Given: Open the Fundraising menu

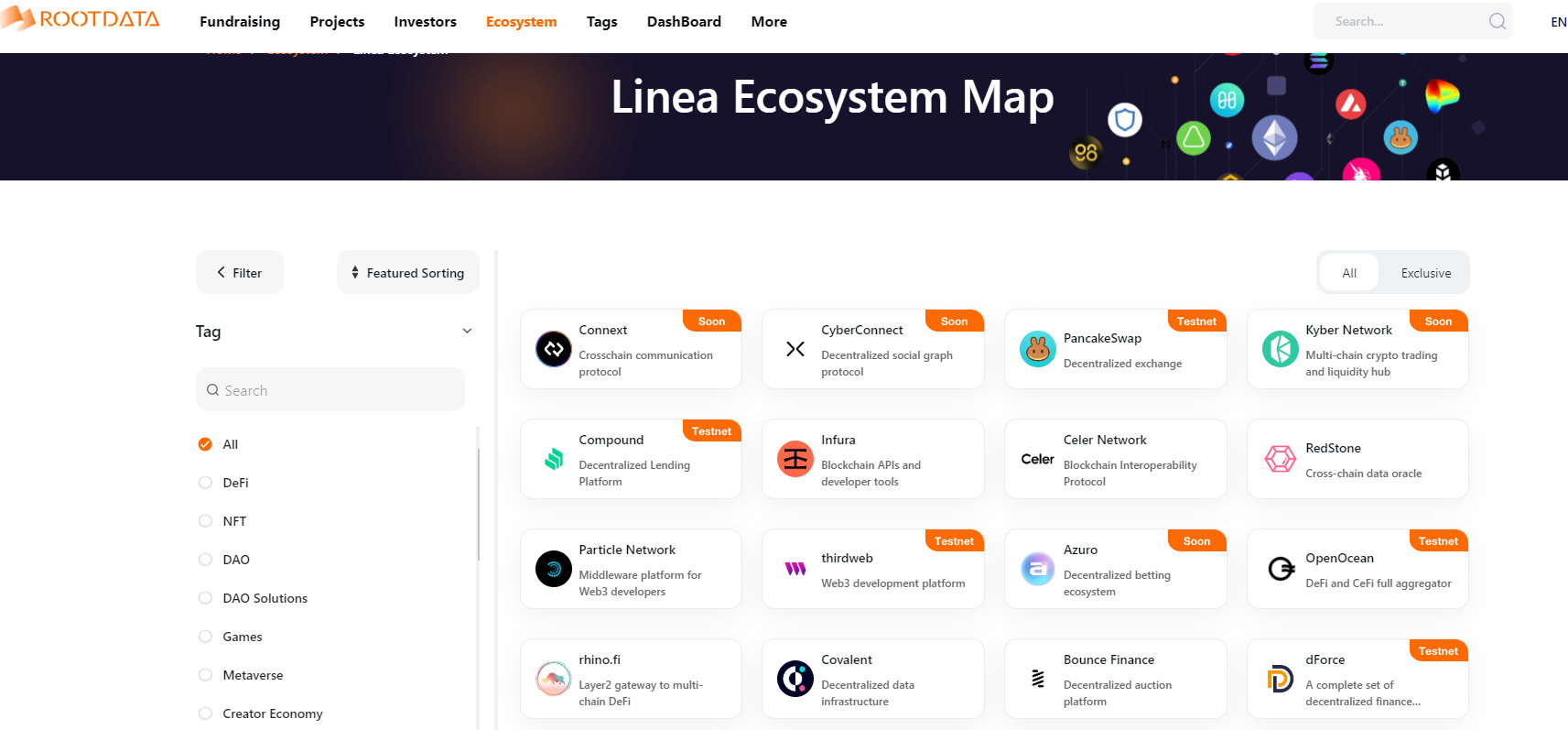Looking at the screenshot, I should [240, 21].
